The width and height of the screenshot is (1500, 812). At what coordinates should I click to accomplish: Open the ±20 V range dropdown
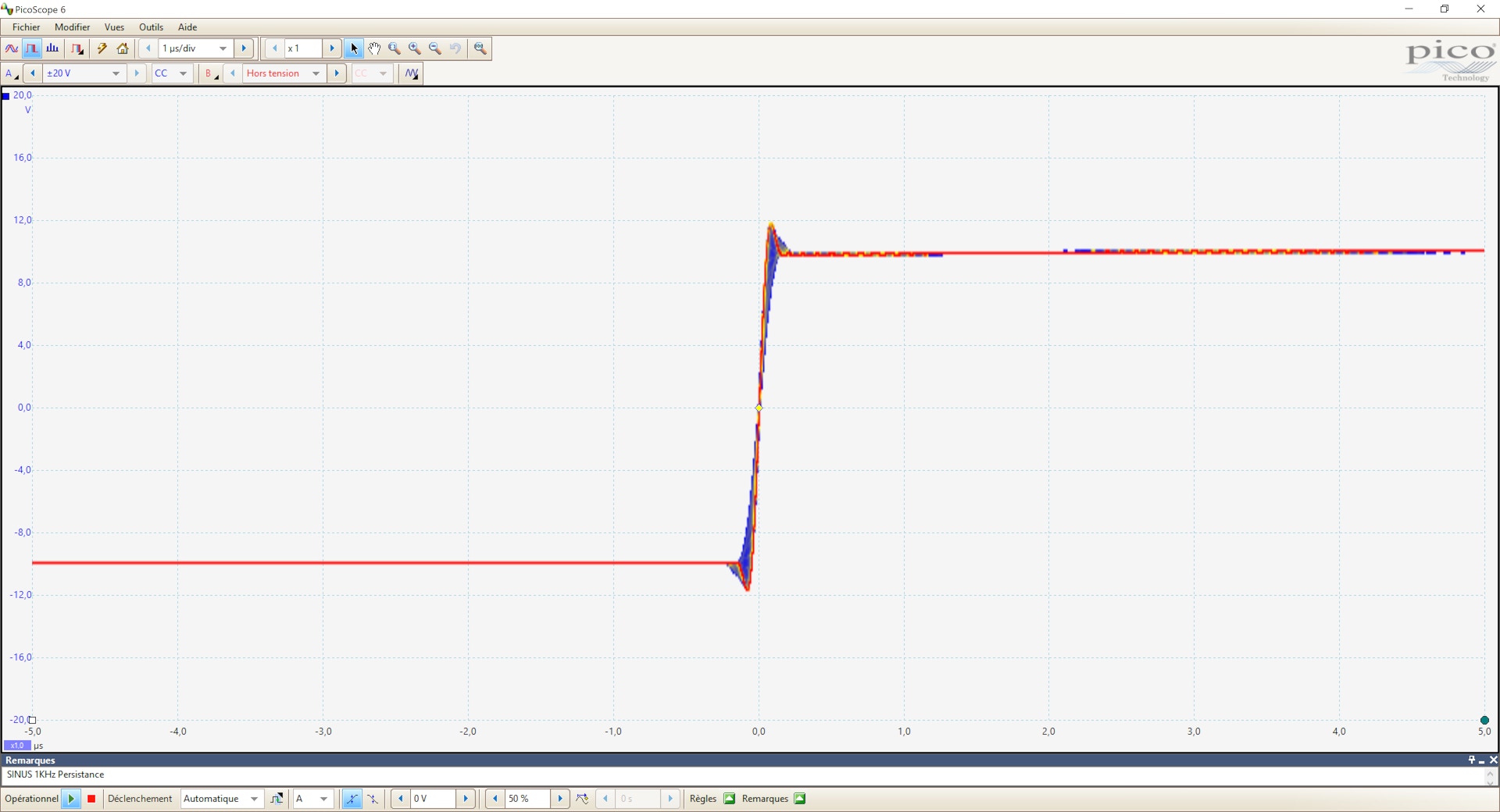pos(84,73)
